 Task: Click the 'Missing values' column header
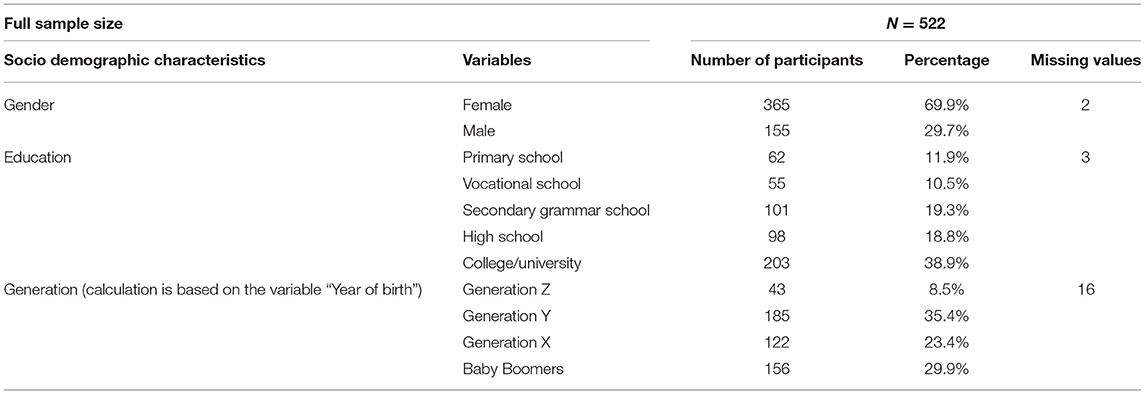[1085, 61]
